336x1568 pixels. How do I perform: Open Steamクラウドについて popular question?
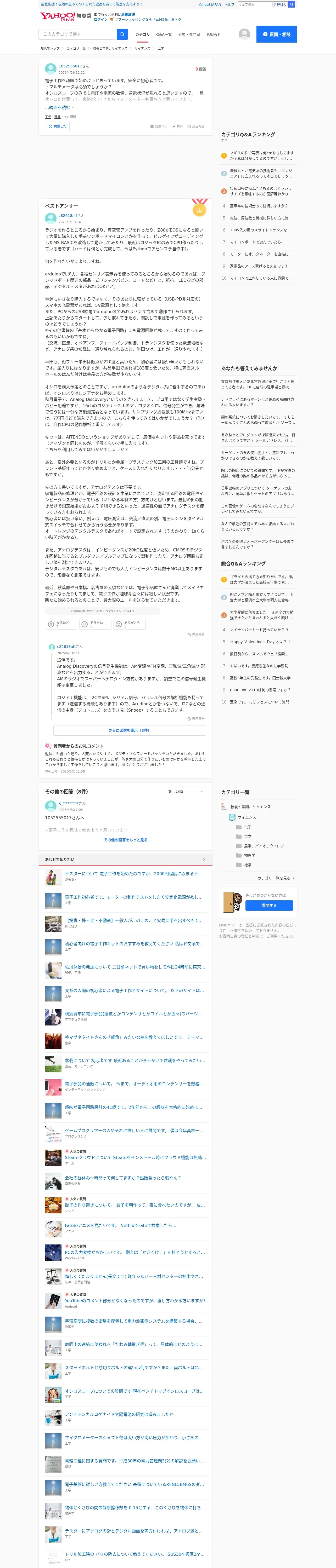(x=135, y=1158)
